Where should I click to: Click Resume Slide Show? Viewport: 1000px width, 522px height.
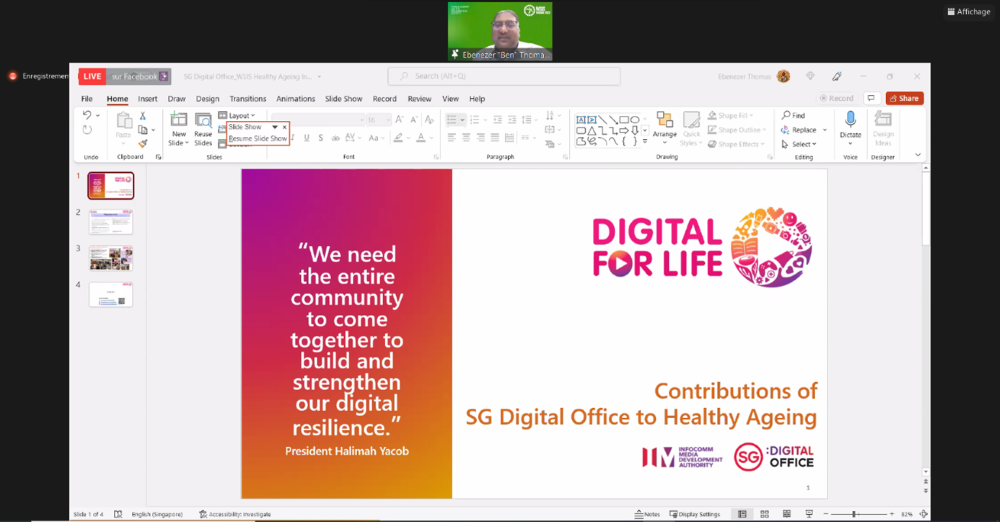click(x=258, y=138)
